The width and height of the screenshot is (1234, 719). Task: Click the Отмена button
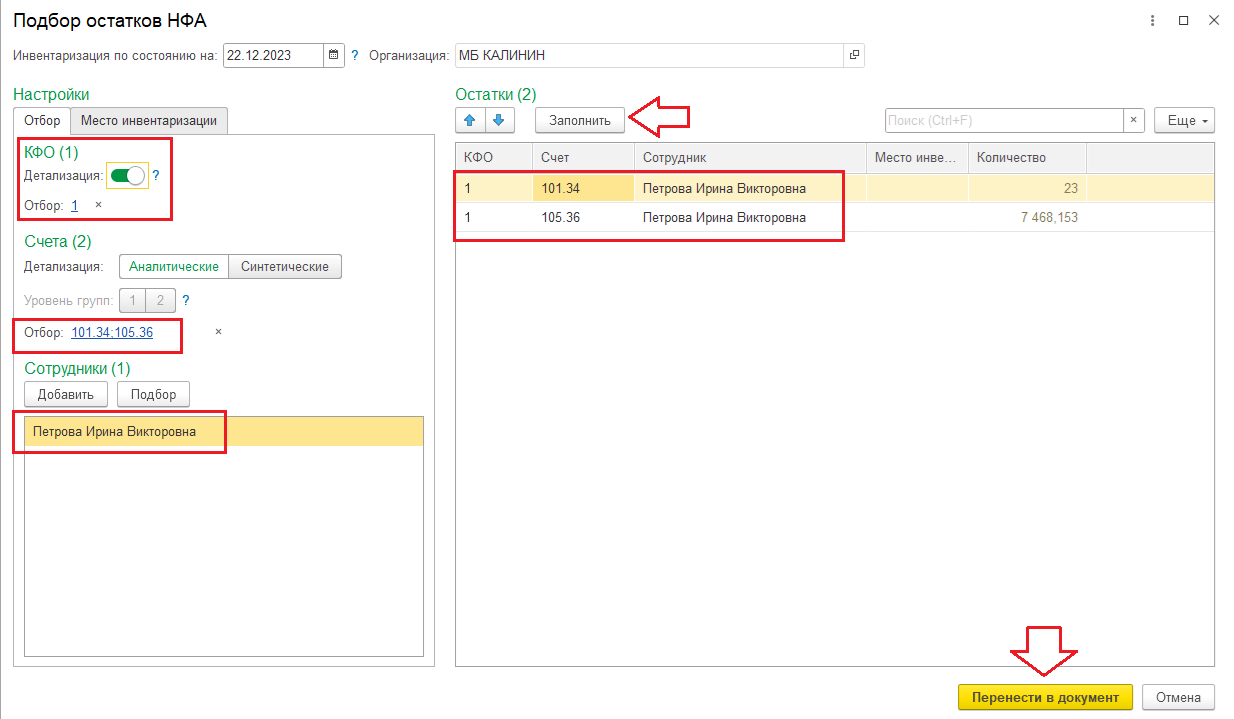(1178, 697)
